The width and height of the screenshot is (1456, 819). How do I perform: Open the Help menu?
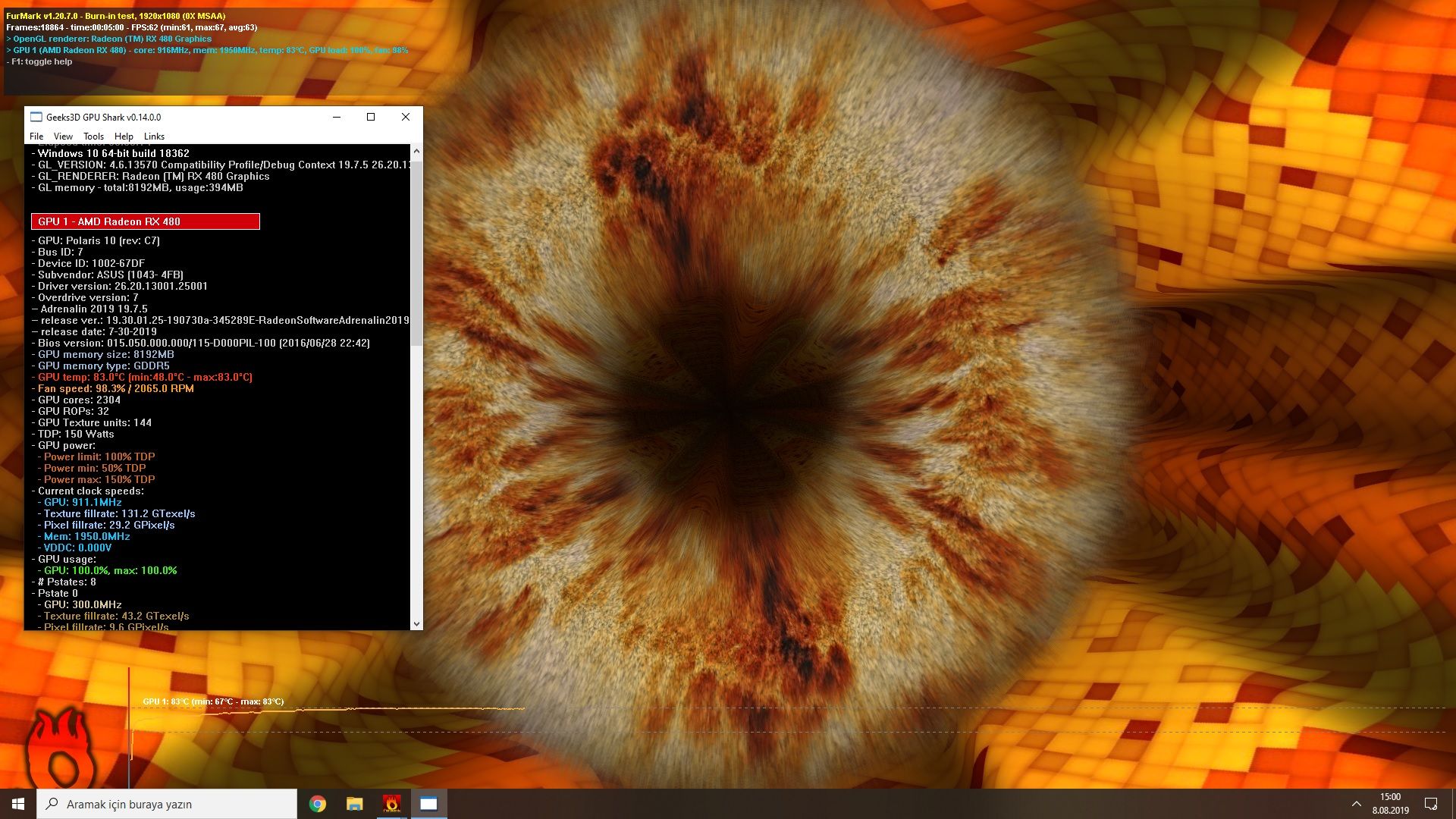pos(124,136)
